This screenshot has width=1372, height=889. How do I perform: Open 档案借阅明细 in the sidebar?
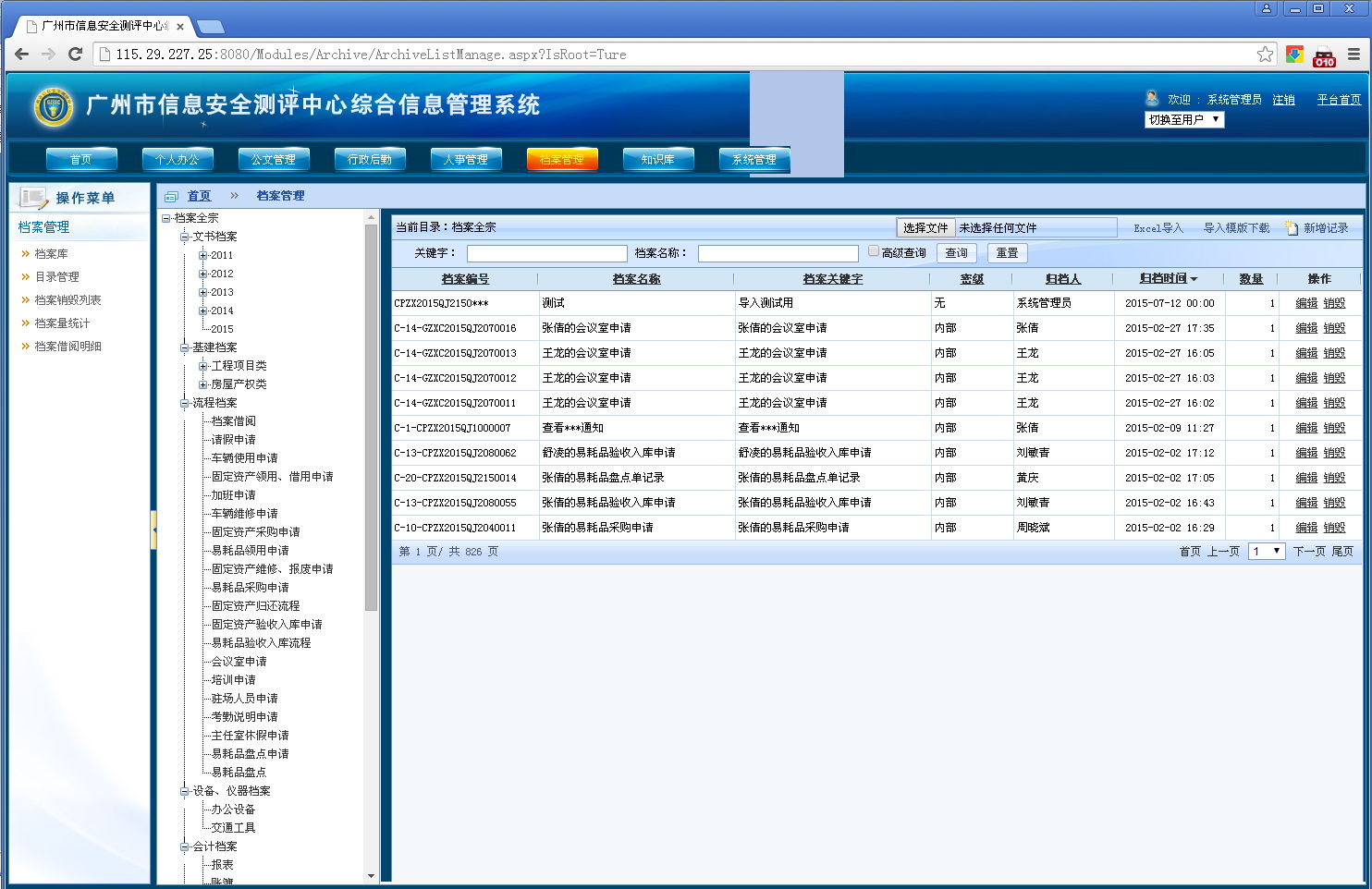click(x=67, y=347)
